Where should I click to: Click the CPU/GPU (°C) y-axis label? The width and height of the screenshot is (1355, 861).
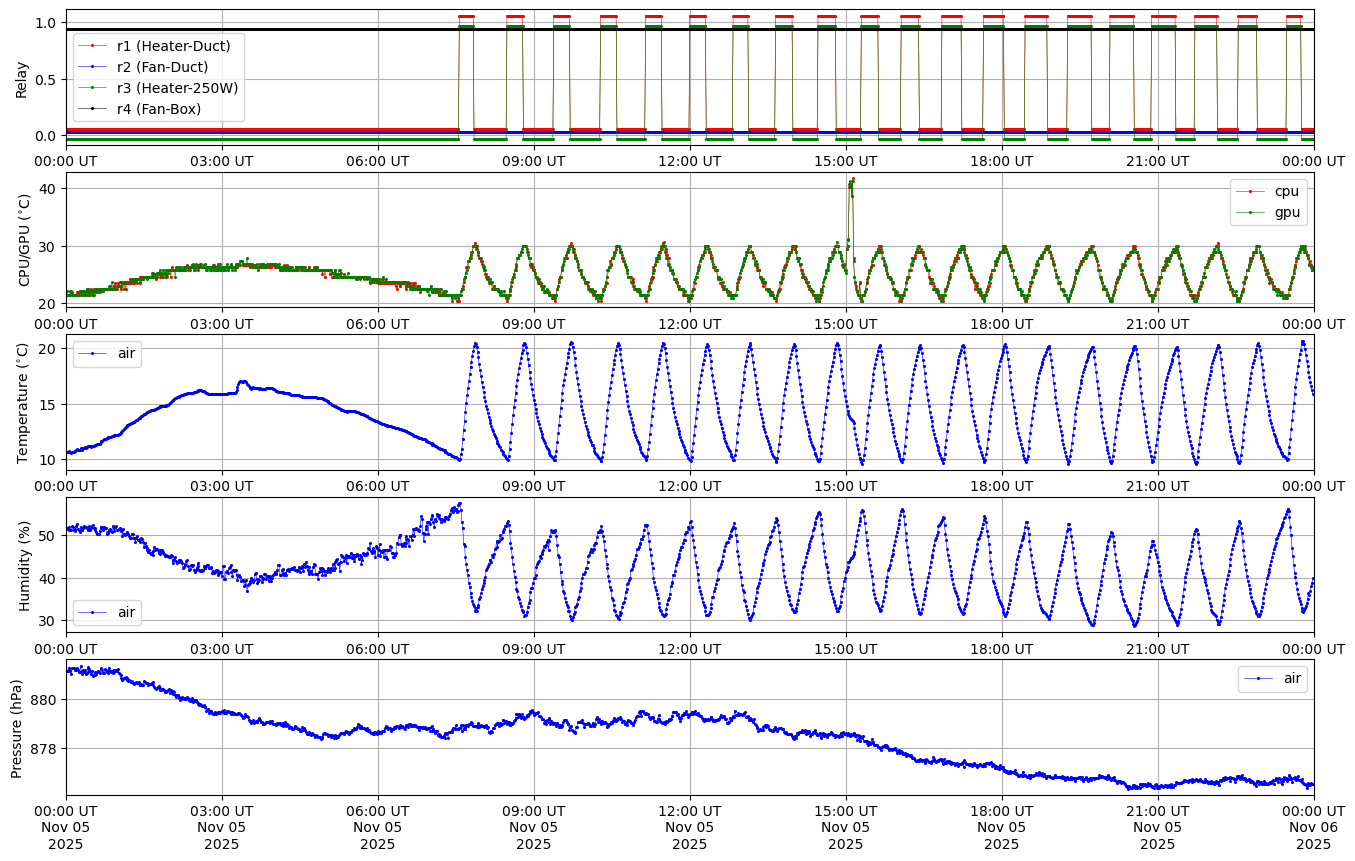pyautogui.click(x=25, y=239)
